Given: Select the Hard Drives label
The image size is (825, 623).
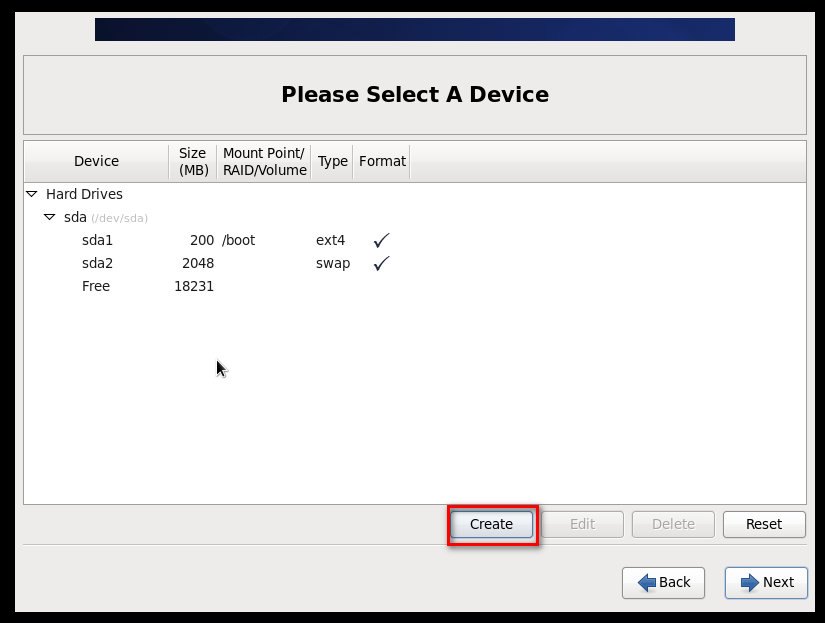Looking at the screenshot, I should click(x=84, y=194).
